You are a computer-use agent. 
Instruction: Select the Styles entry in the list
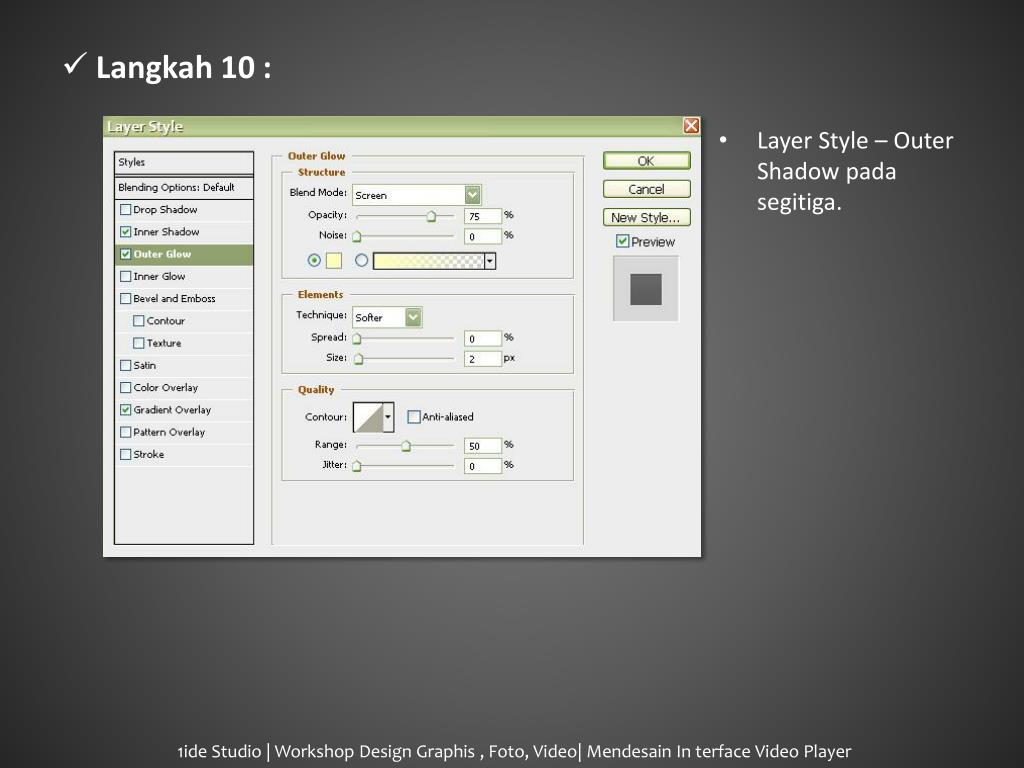(x=184, y=162)
